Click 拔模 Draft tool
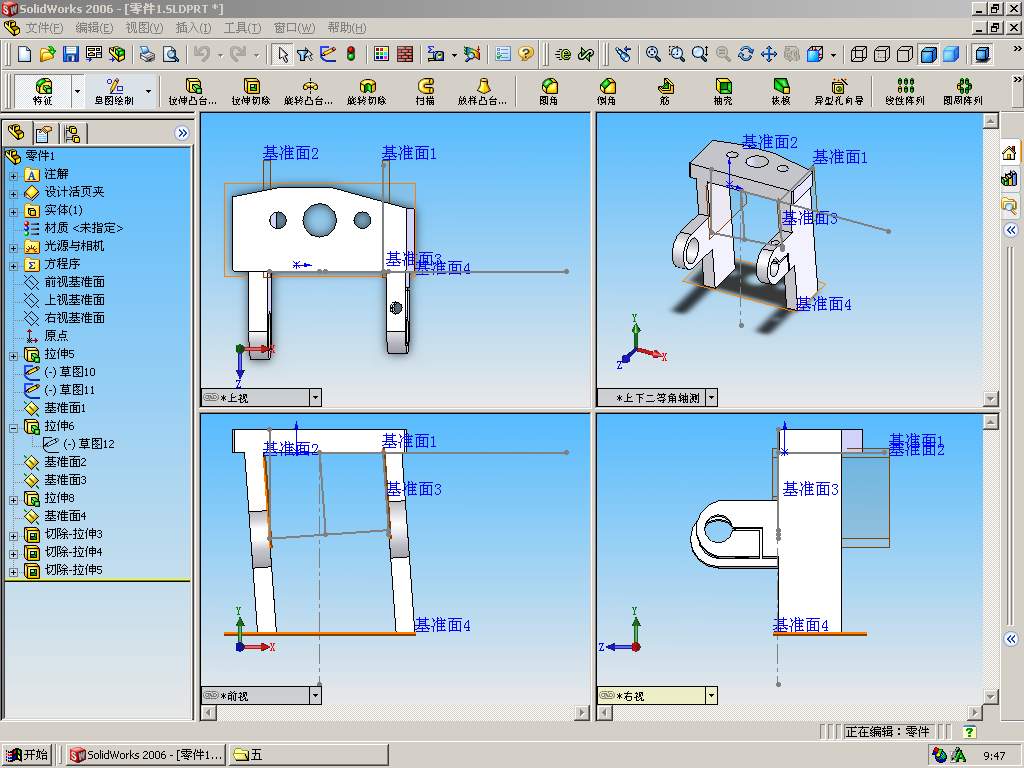This screenshot has width=1024, height=768. tap(781, 91)
